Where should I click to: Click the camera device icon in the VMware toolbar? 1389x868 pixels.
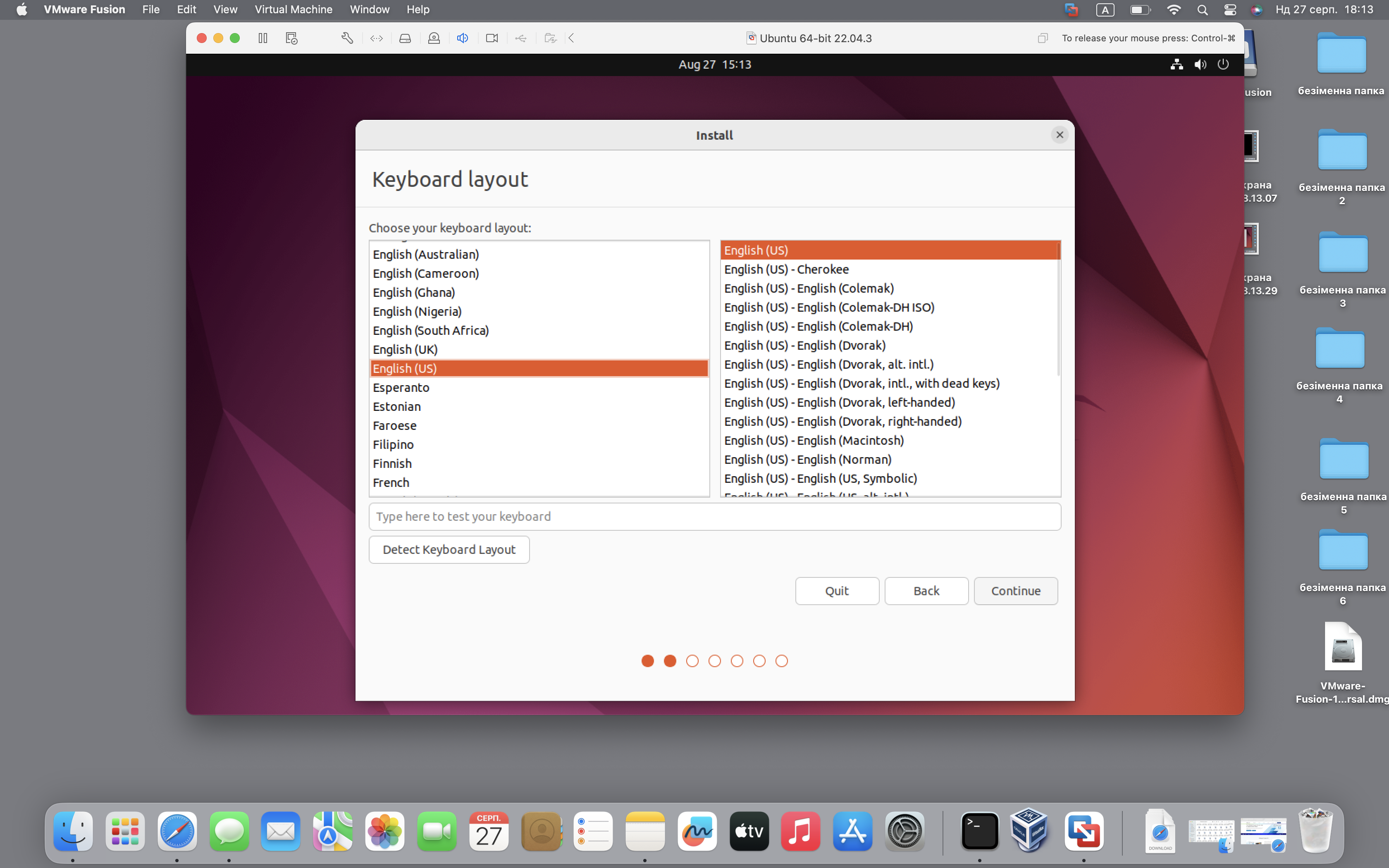tap(492, 38)
